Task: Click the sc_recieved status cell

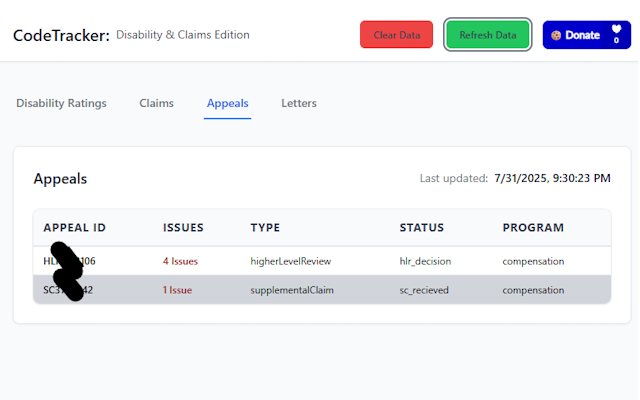Action: coord(424,290)
